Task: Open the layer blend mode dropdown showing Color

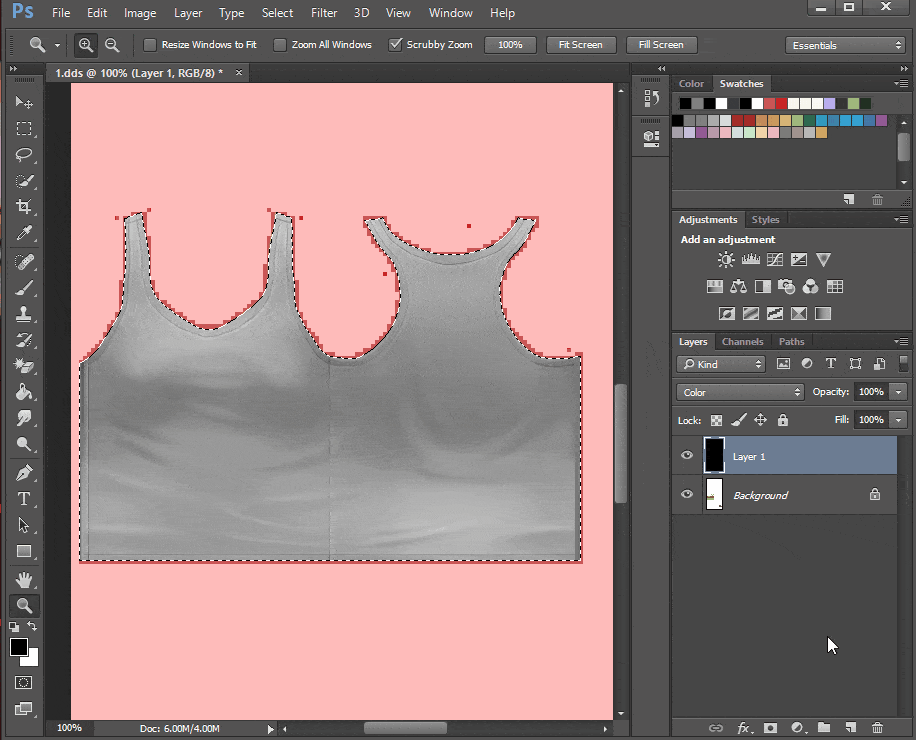Action: pyautogui.click(x=739, y=391)
